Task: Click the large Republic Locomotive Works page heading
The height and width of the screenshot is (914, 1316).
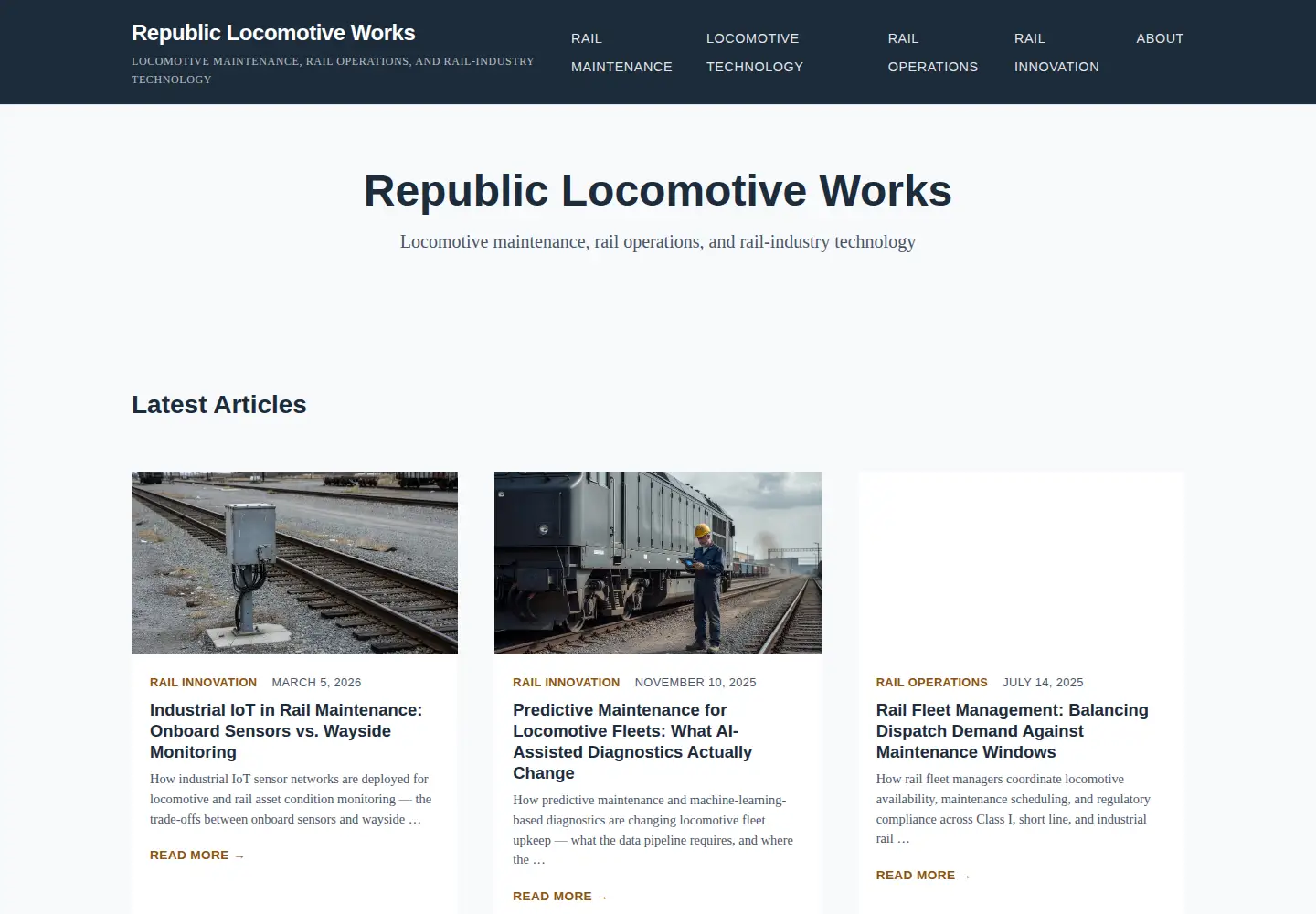Action: coord(658,191)
